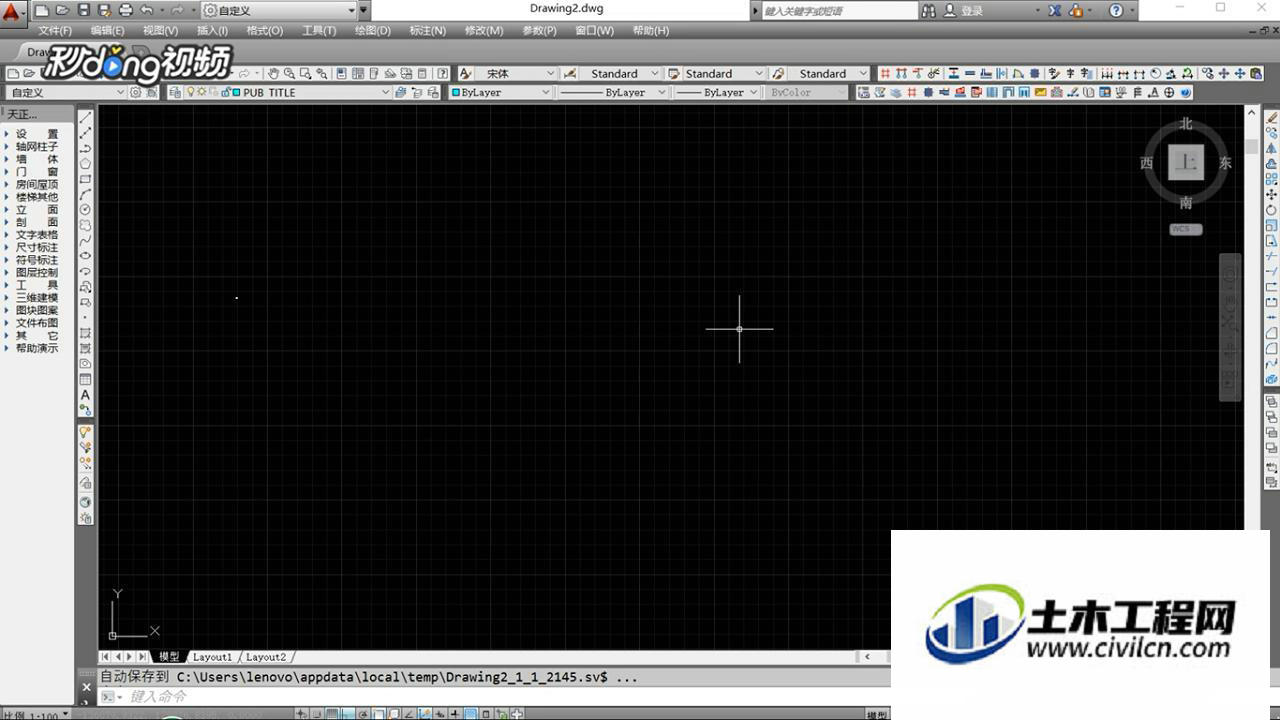Screen dimensions: 1280x720
Task: Open the ByLayer color dropdown
Action: [500, 92]
